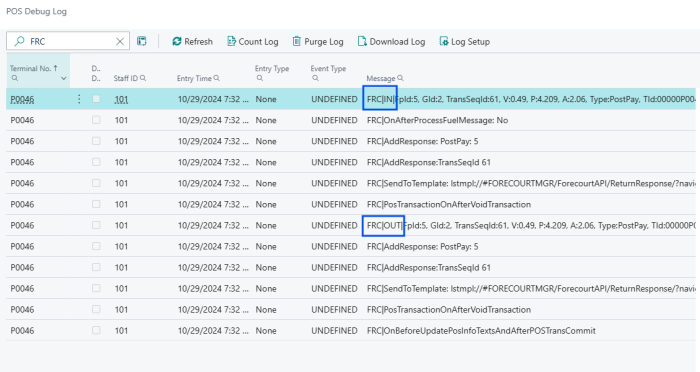This screenshot has width=700, height=372.
Task: Click the Download Log icon
Action: coord(362,42)
